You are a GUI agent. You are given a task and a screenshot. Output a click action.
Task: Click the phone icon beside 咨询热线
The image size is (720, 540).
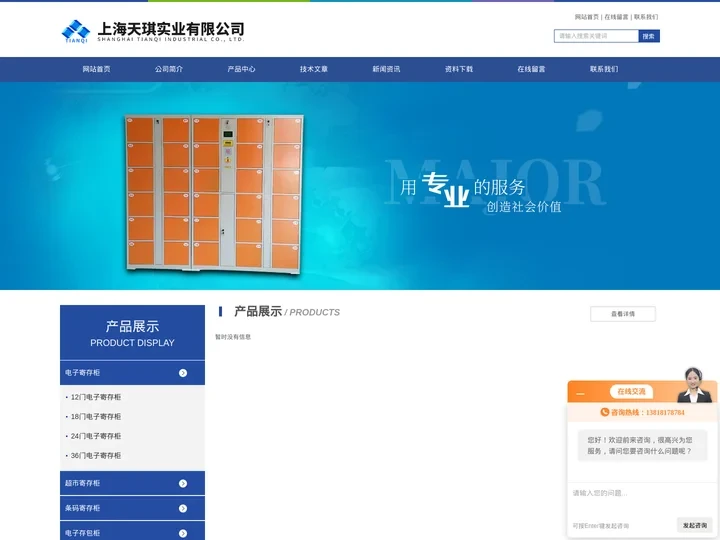pyautogui.click(x=605, y=412)
